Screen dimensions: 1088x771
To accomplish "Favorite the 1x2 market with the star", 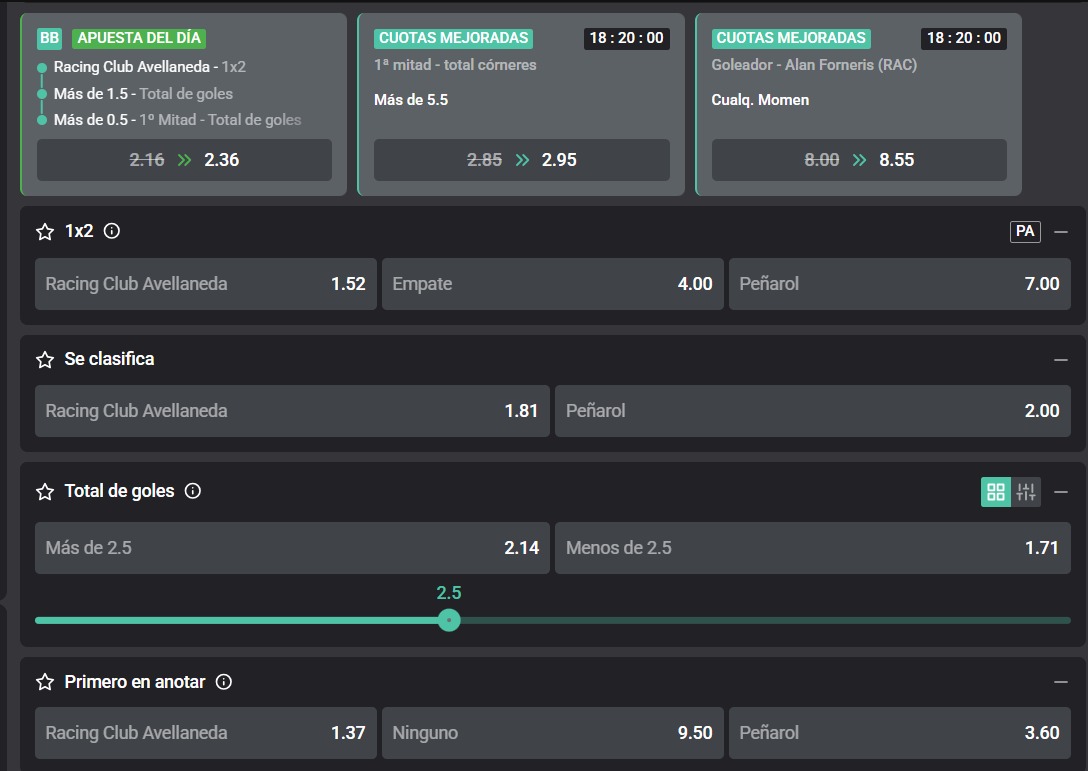I will pos(45,232).
